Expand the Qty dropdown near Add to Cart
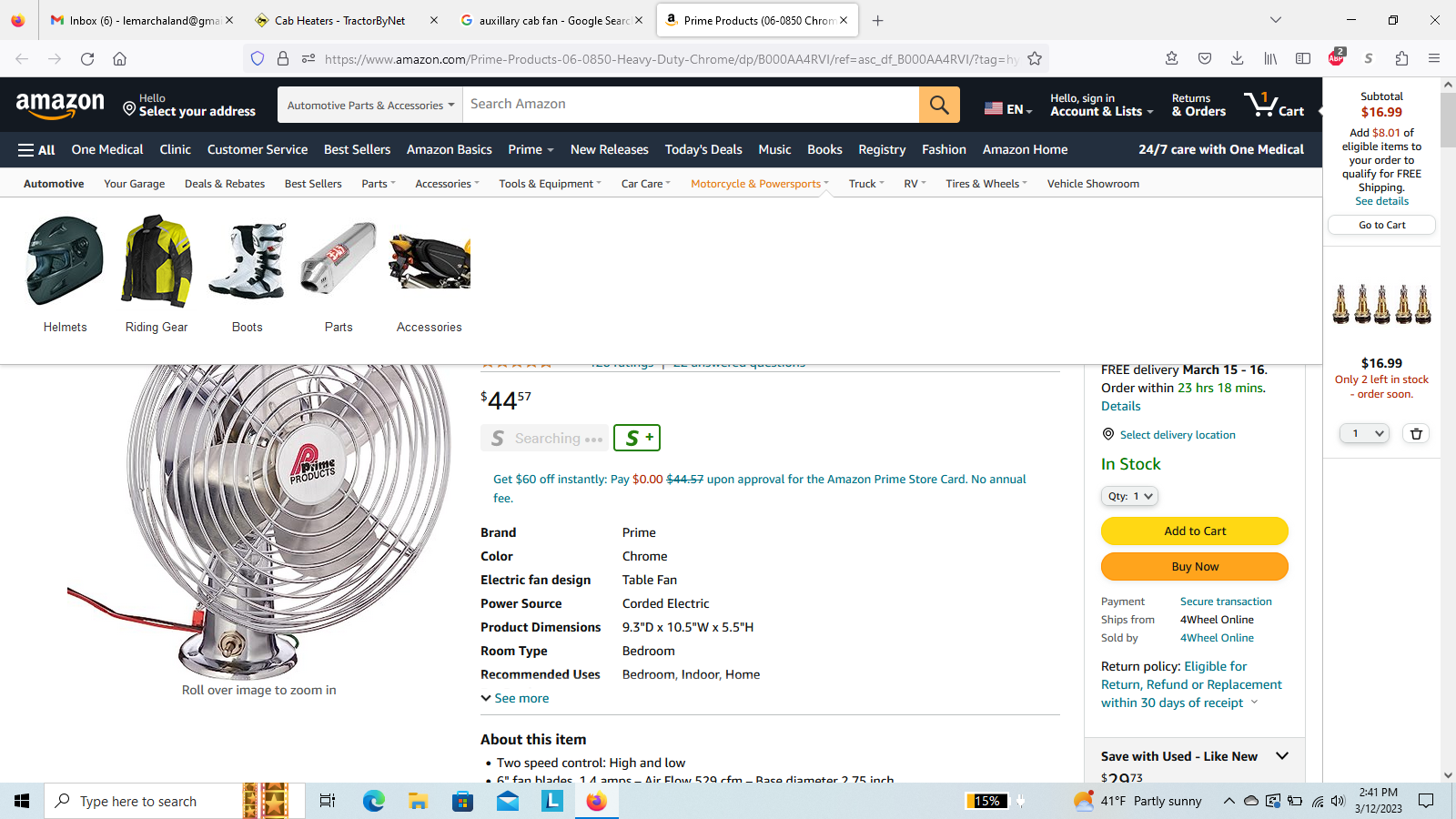Image resolution: width=1456 pixels, height=819 pixels. pyautogui.click(x=1129, y=496)
